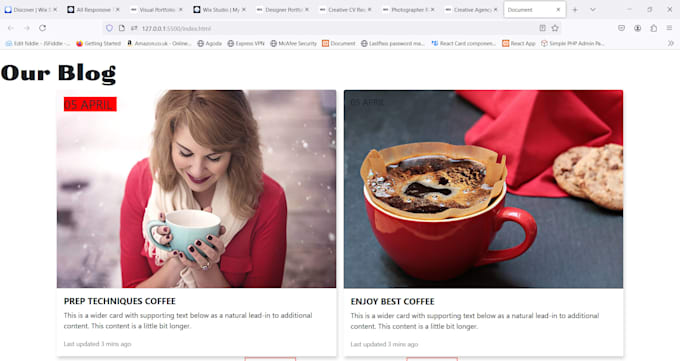Close the Photographer tab
The image size is (680, 361).
432,10
